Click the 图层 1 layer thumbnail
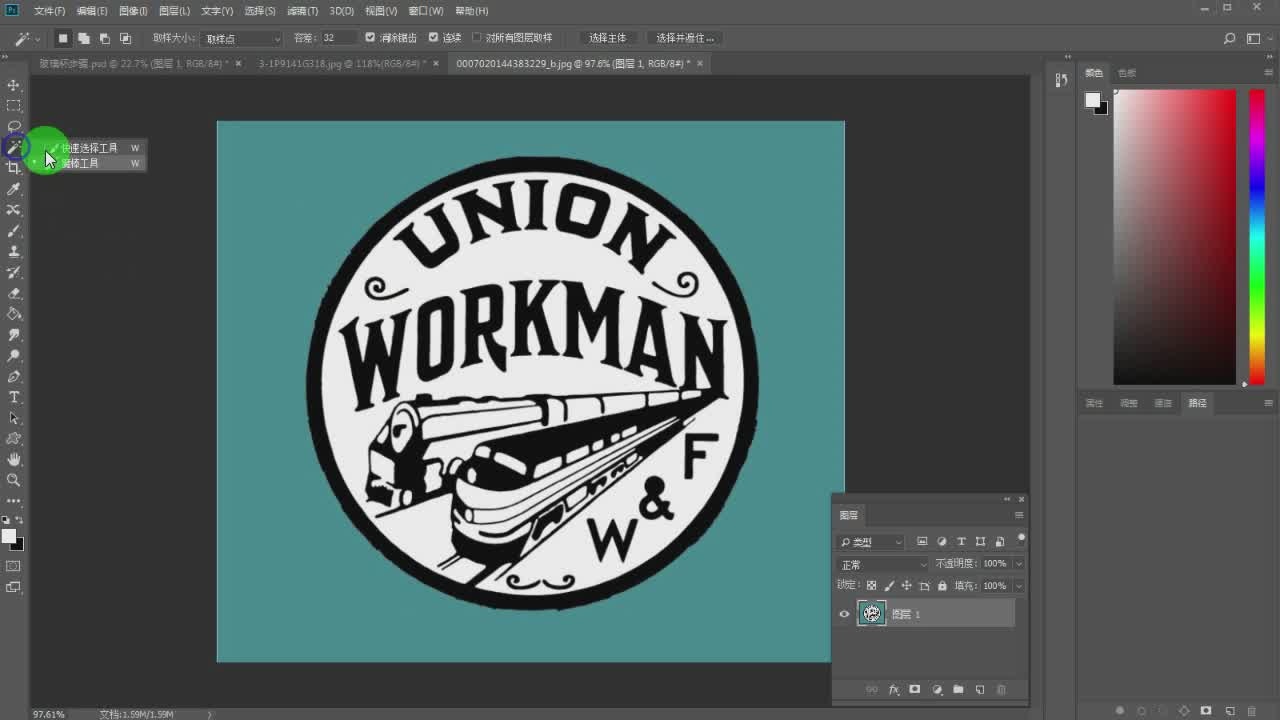 click(872, 614)
